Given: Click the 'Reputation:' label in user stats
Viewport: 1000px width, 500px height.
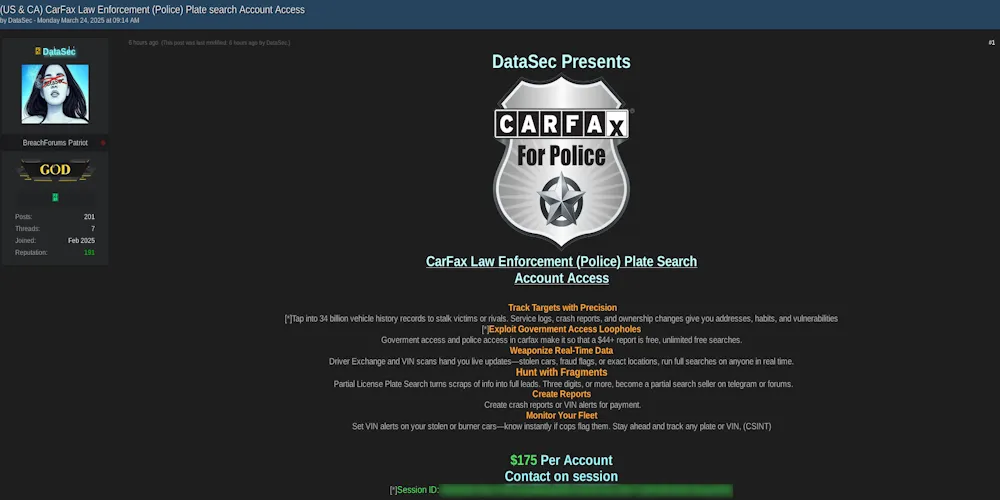Looking at the screenshot, I should 31,253.
